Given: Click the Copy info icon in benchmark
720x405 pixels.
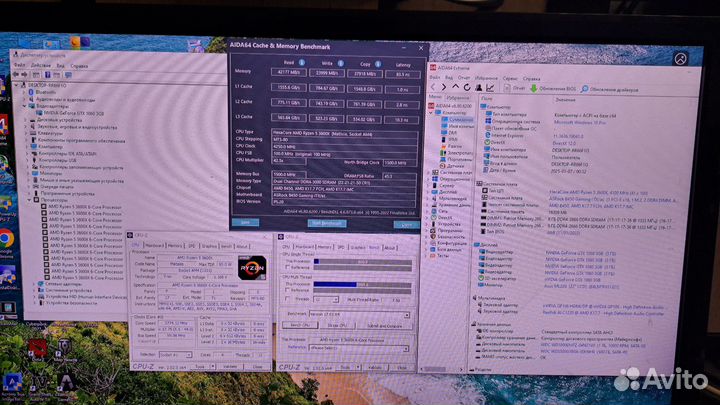Looking at the screenshot, I should 378,64.
